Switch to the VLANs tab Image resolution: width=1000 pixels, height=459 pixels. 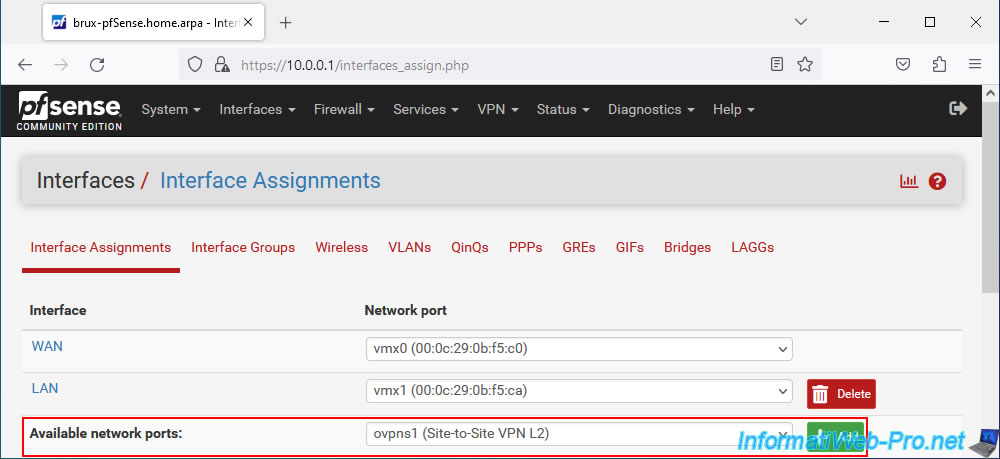tap(409, 247)
